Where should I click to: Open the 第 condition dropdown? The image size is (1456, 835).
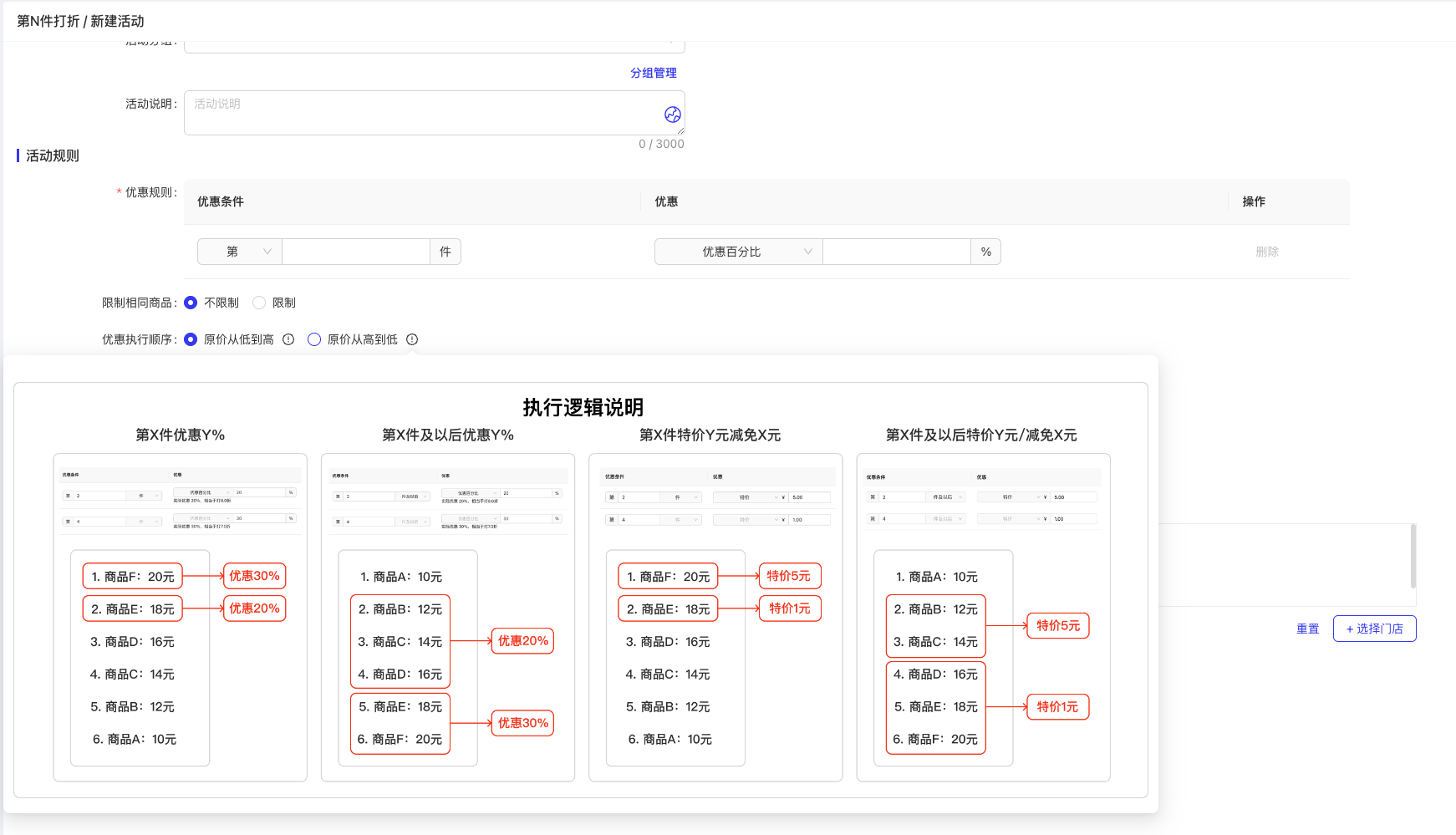coord(240,252)
